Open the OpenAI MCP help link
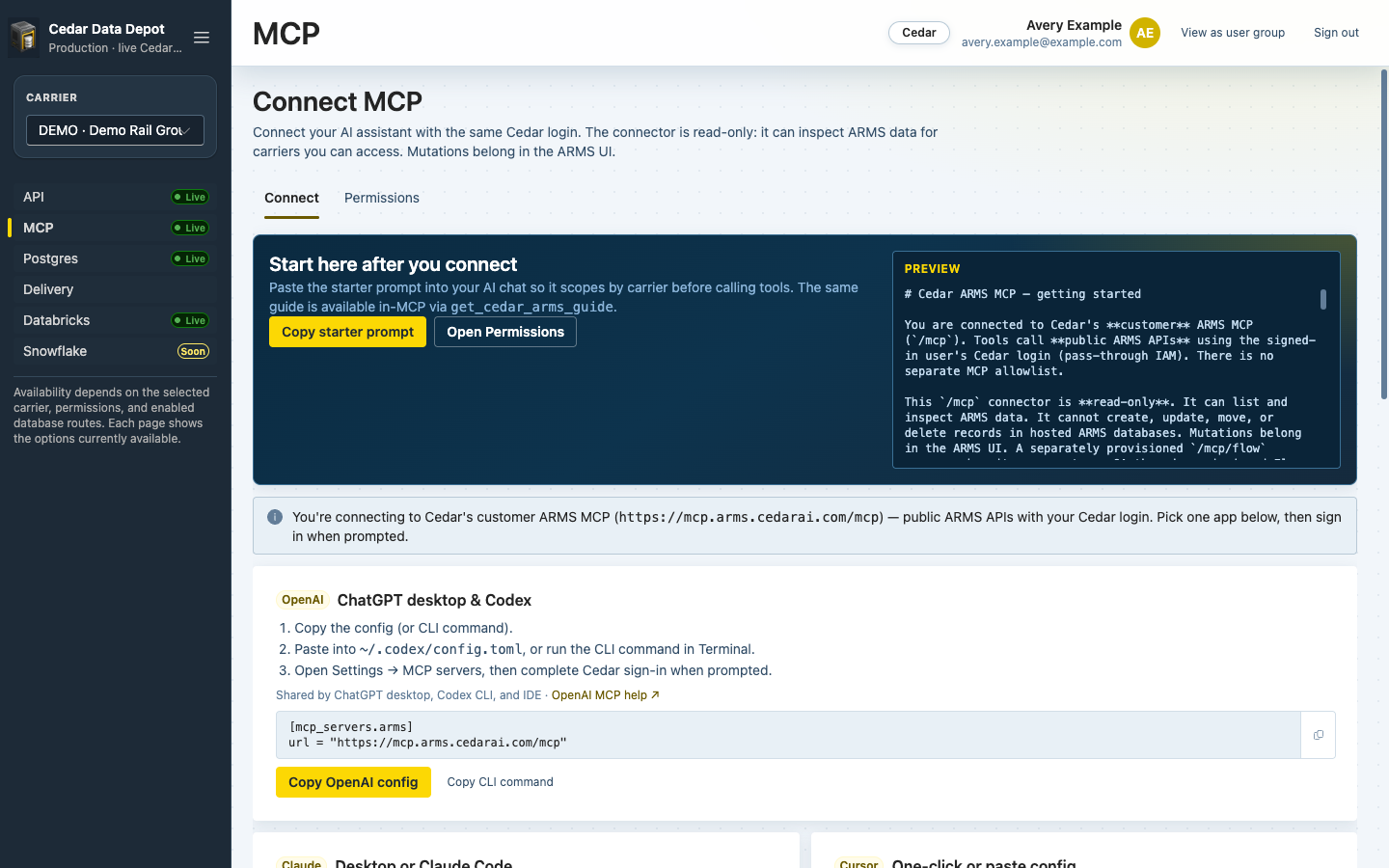Image resolution: width=1389 pixels, height=868 pixels. (x=605, y=695)
